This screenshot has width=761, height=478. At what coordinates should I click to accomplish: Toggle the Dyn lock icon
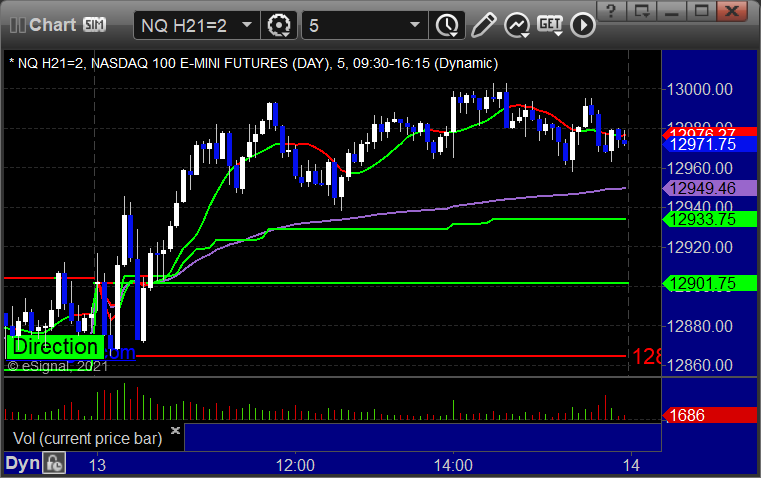tap(54, 463)
